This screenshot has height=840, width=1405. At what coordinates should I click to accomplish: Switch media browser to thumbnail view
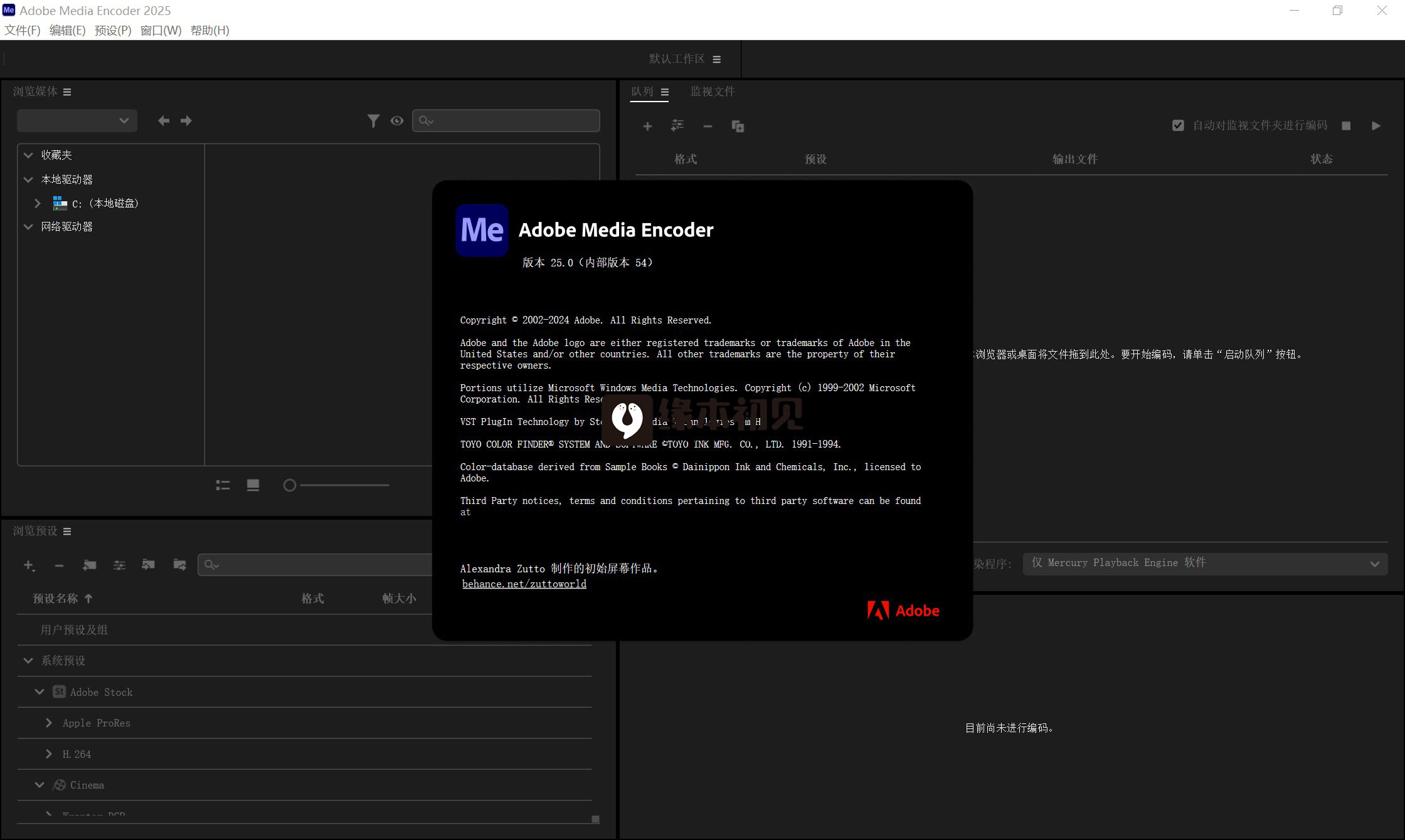coord(253,485)
